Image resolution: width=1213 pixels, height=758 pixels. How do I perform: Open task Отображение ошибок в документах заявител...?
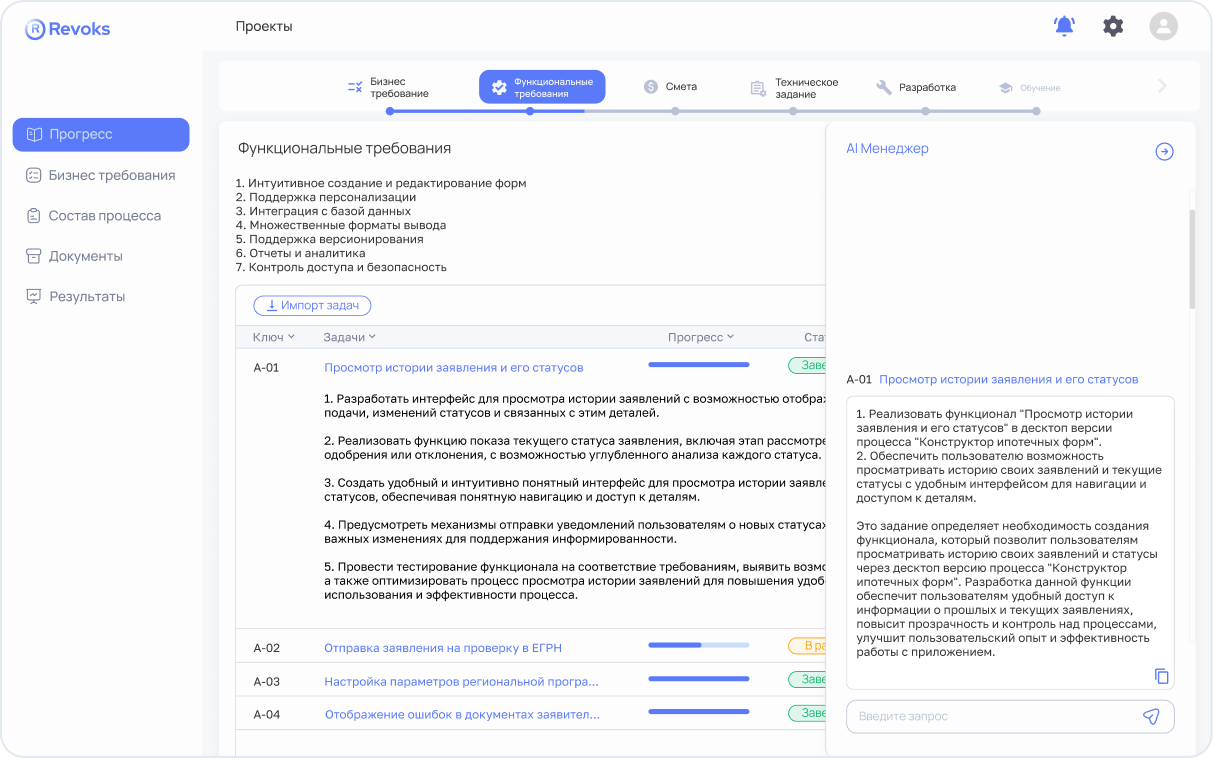[x=462, y=715]
